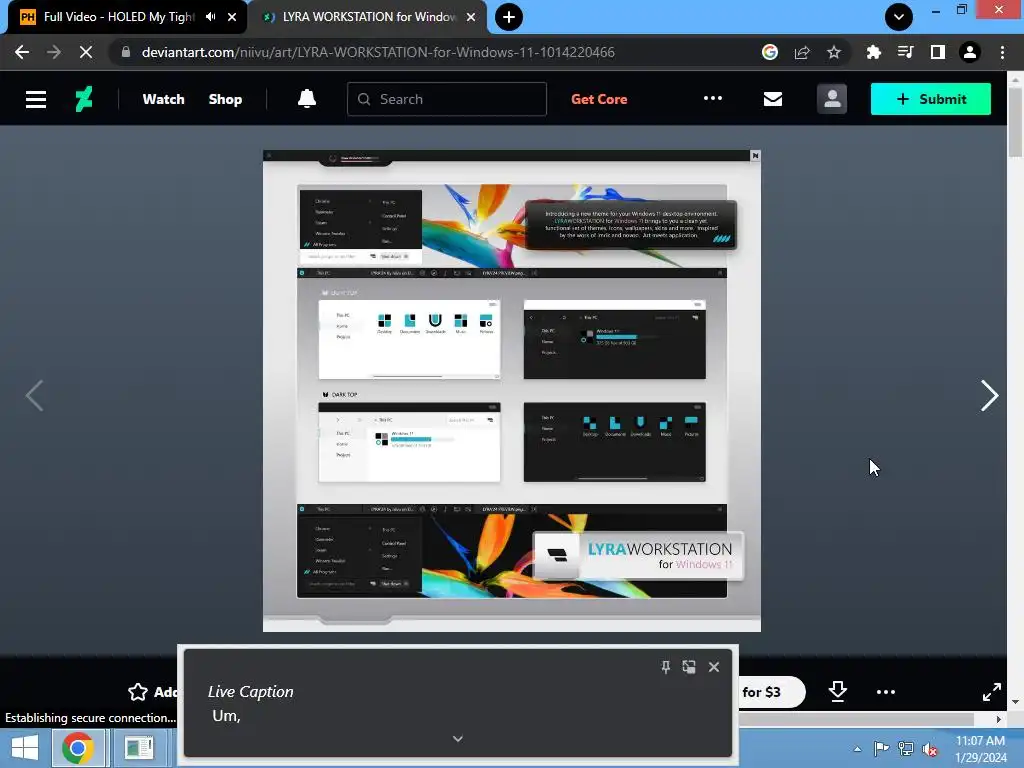This screenshot has height=768, width=1024.
Task: Navigate forward in the browser
Action: click(x=54, y=52)
